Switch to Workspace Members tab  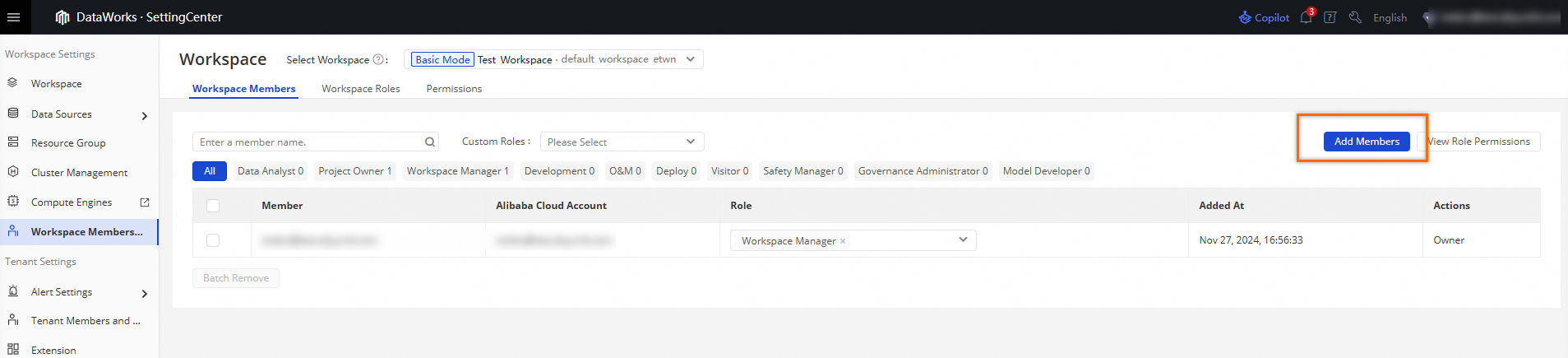coord(244,89)
